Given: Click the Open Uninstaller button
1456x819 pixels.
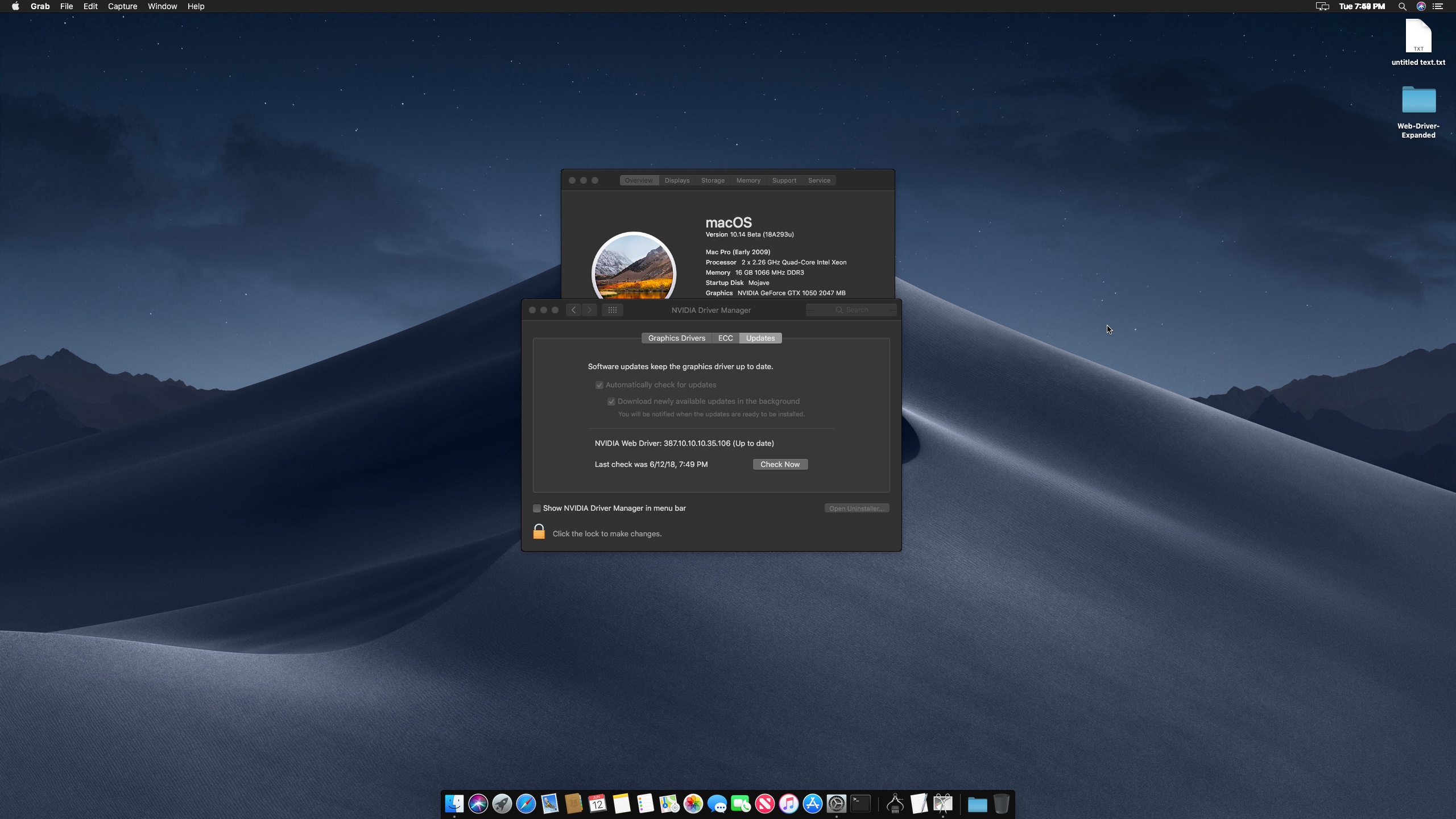Looking at the screenshot, I should (856, 508).
